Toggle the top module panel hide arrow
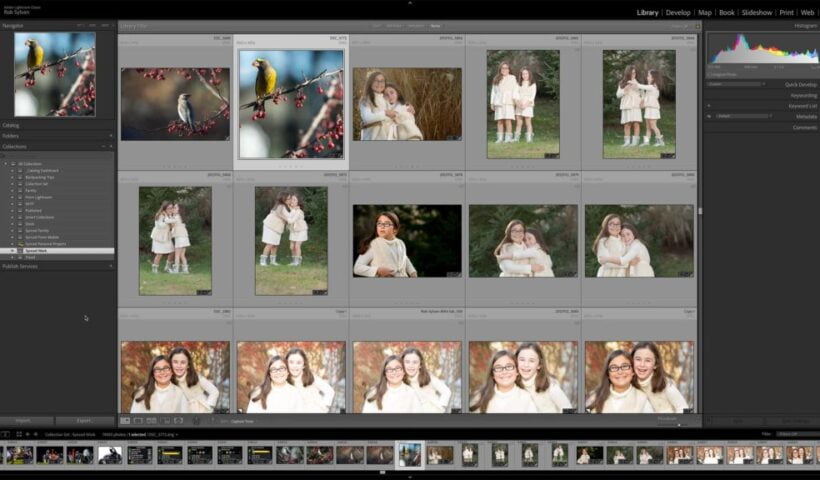Viewport: 820px width, 480px height. click(410, 2)
